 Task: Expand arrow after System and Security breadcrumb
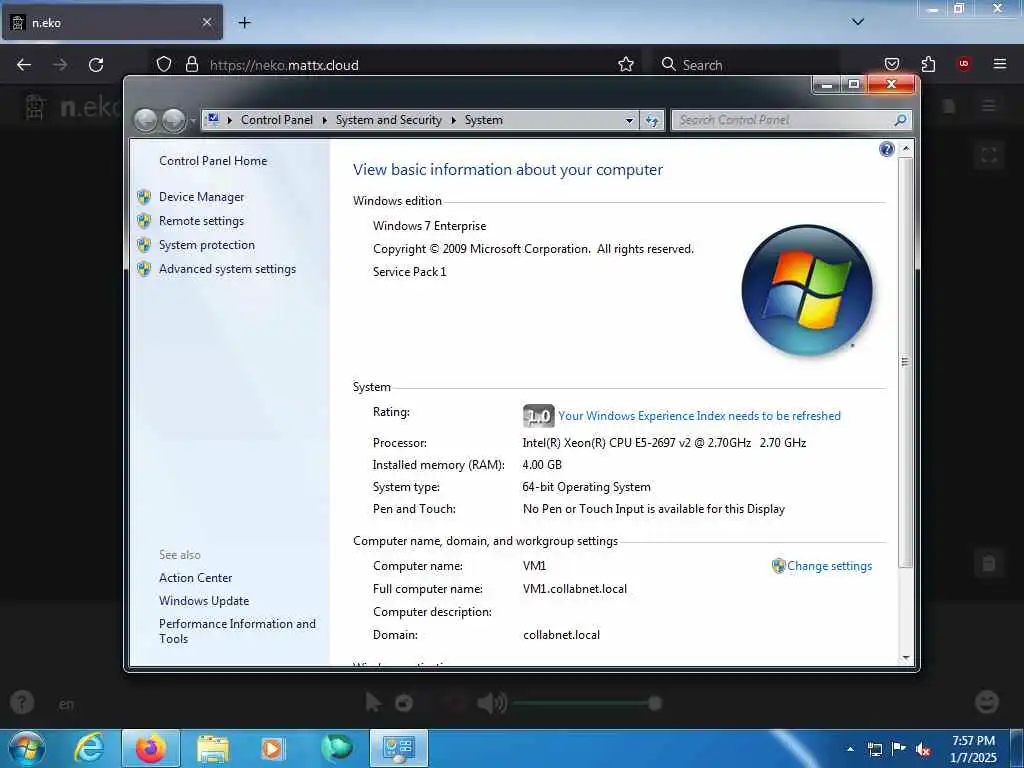coord(453,120)
